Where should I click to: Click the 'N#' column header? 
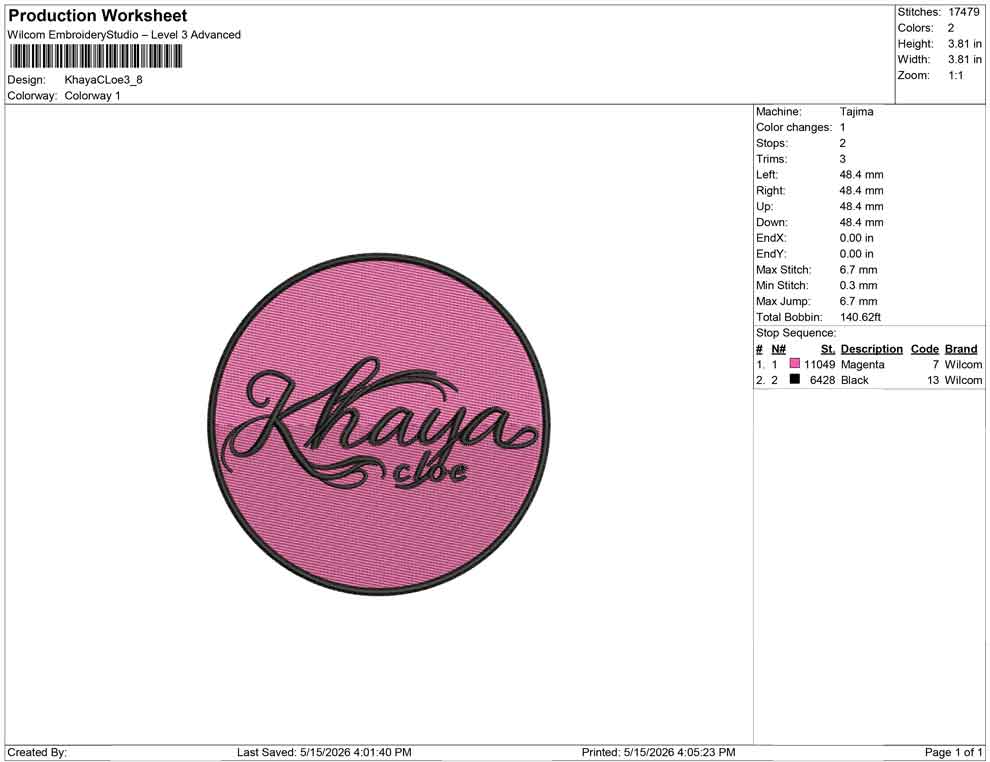pyautogui.click(x=779, y=349)
